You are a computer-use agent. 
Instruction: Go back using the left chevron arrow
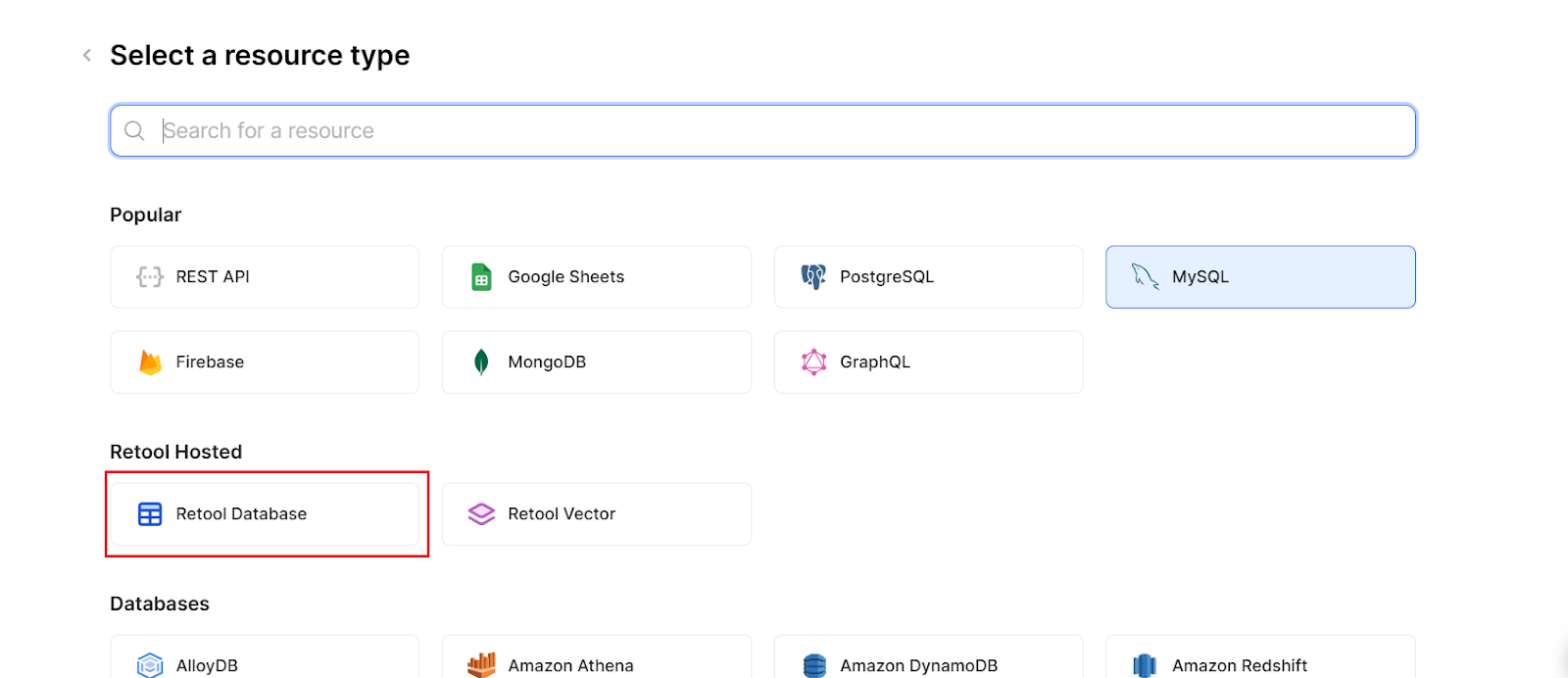coord(87,55)
